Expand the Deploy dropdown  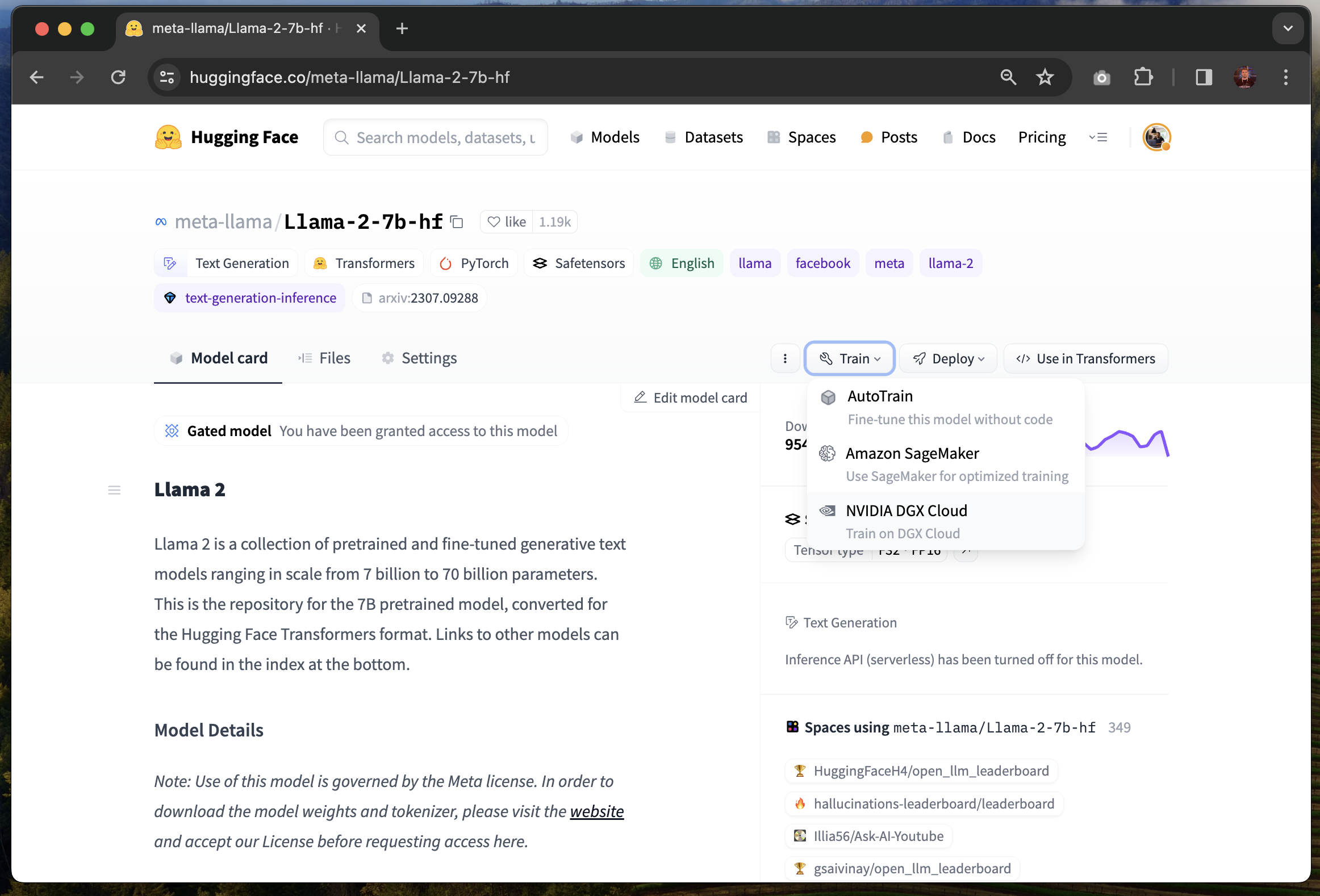(949, 359)
